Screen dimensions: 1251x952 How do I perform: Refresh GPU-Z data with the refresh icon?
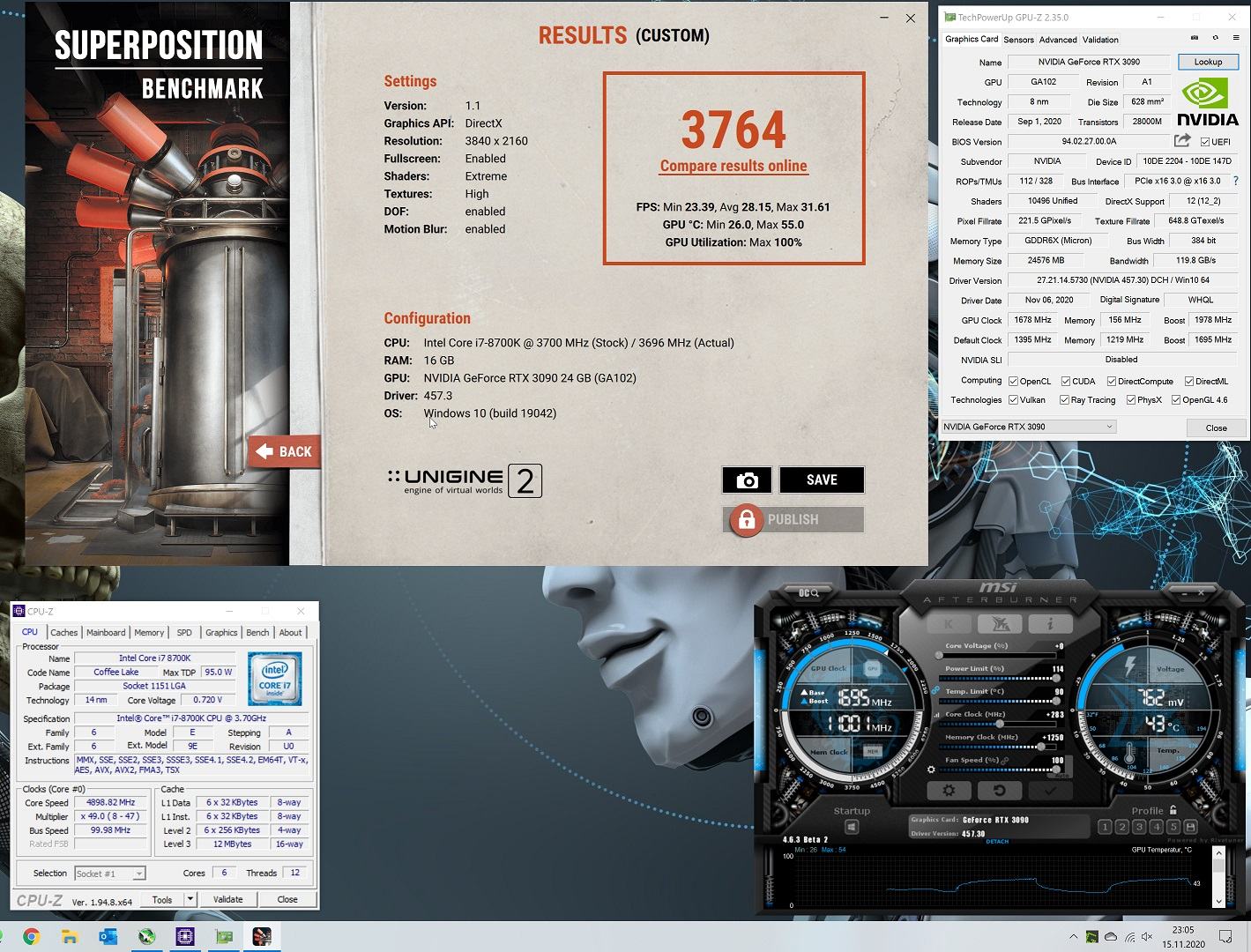click(x=1215, y=39)
